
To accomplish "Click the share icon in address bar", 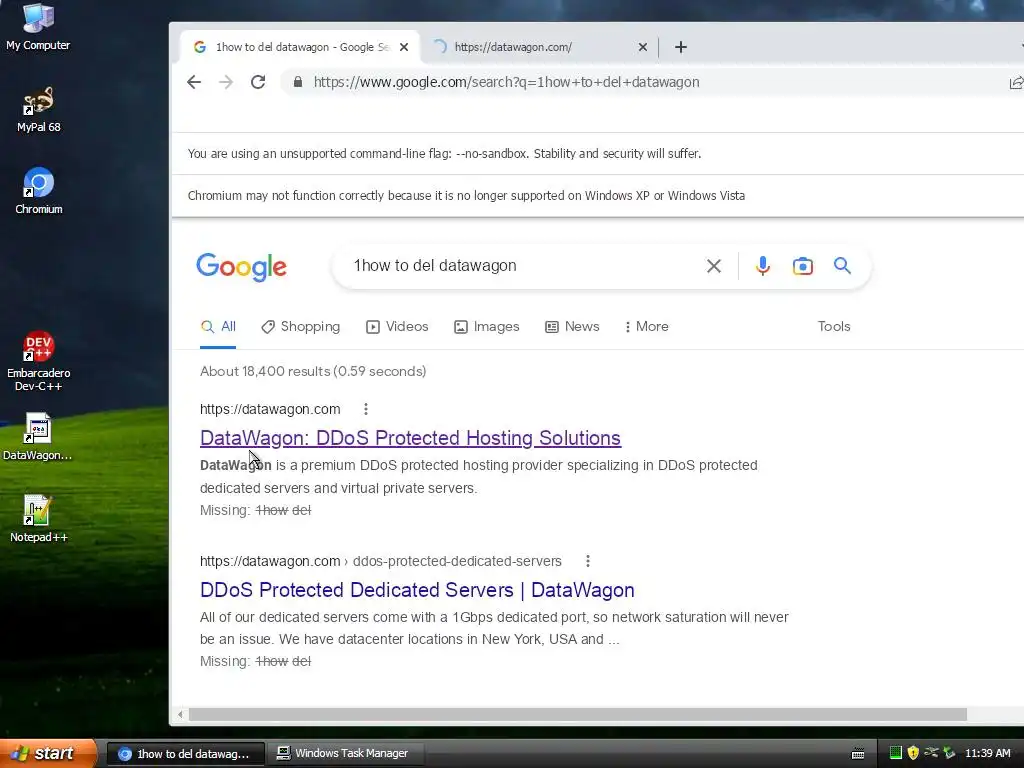I will click(x=1016, y=82).
